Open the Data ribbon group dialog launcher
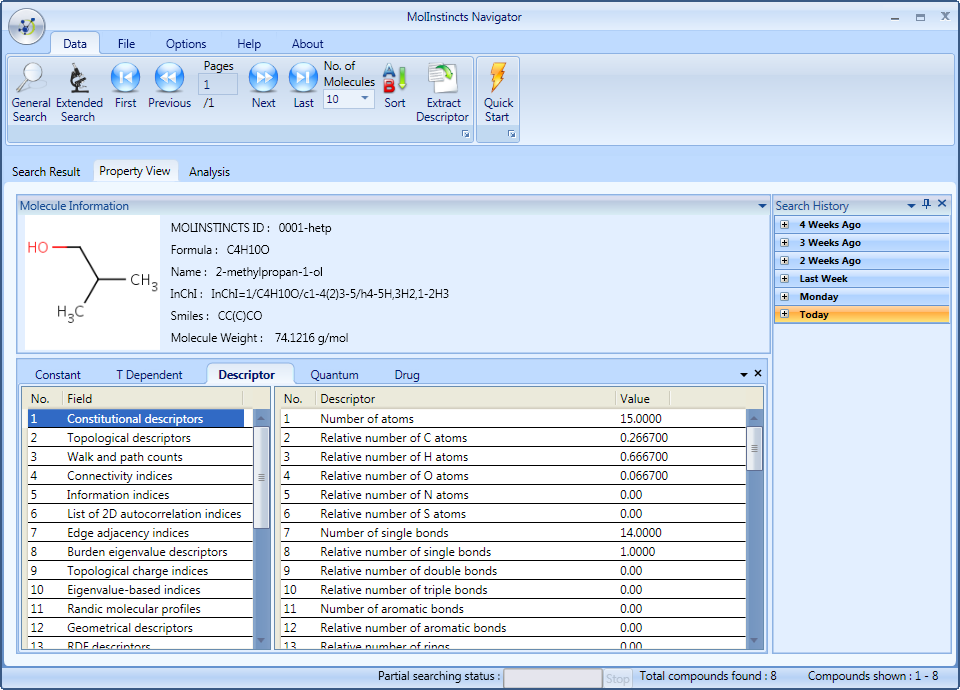Screen dimensions: 960x690 point(465,134)
